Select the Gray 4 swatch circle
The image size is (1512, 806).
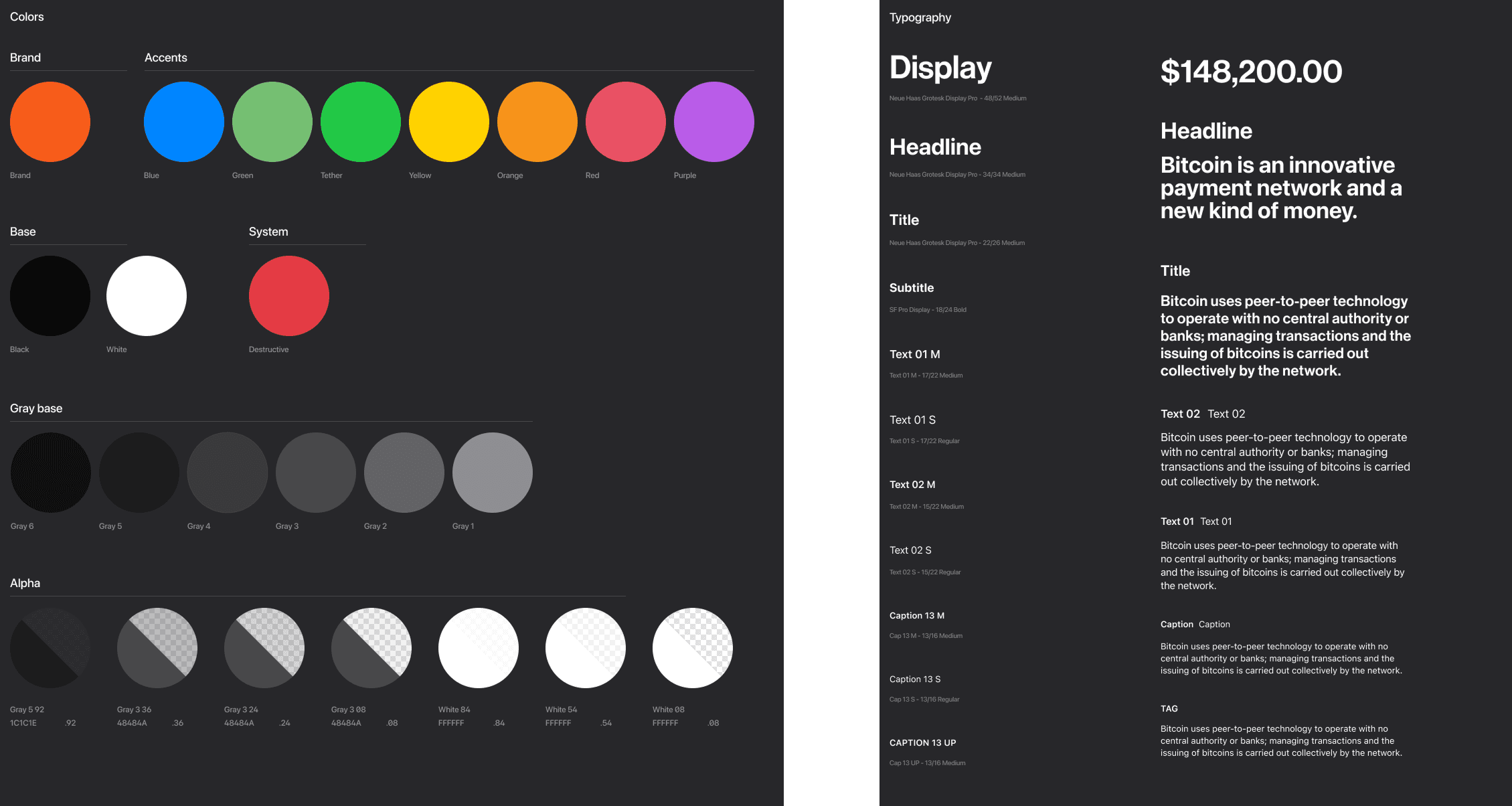click(228, 473)
